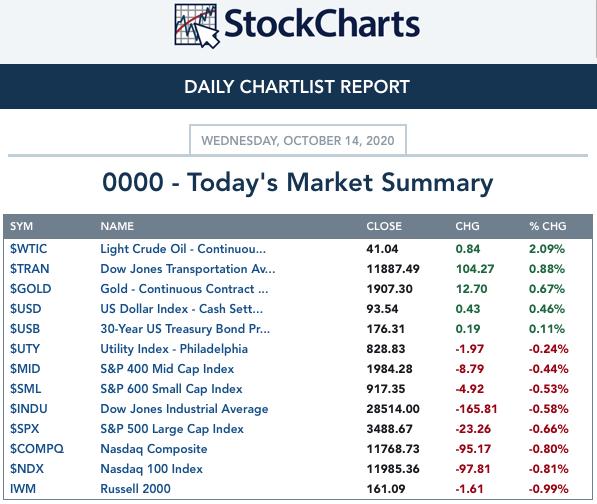Select the $TRAN ticker symbol
The image size is (597, 504).
point(30,269)
